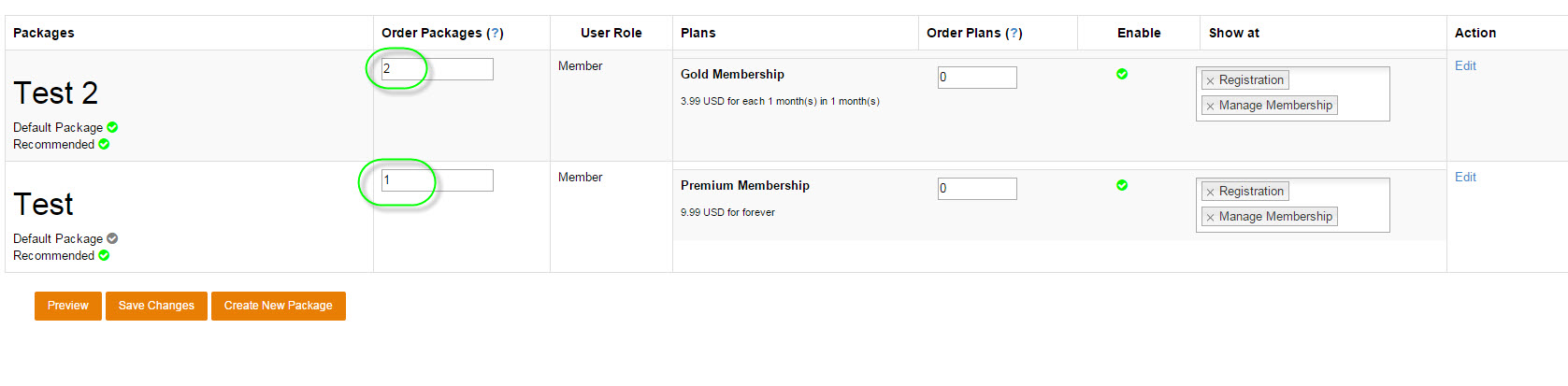Image resolution: width=1568 pixels, height=386 pixels.
Task: Click the Create New Package button
Action: click(x=278, y=306)
